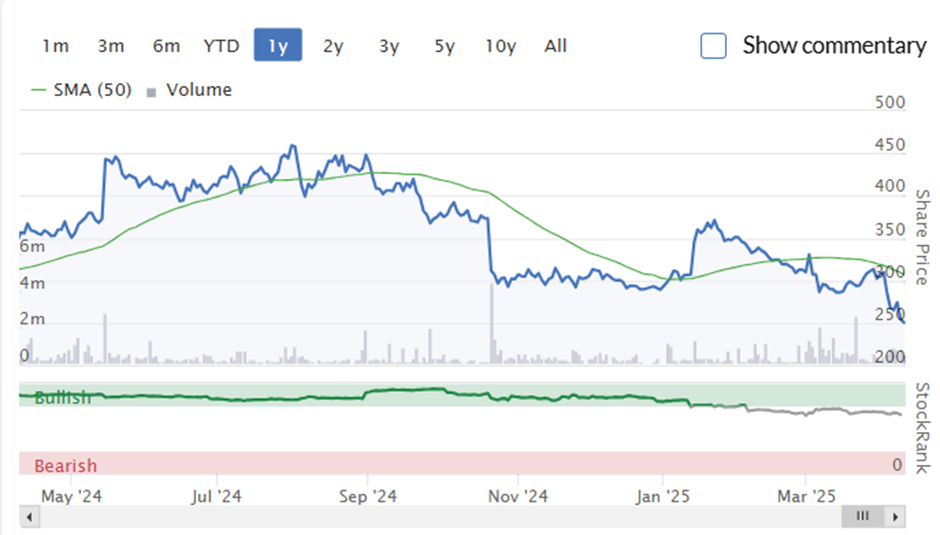Enable the Show commentary checkbox

(713, 46)
